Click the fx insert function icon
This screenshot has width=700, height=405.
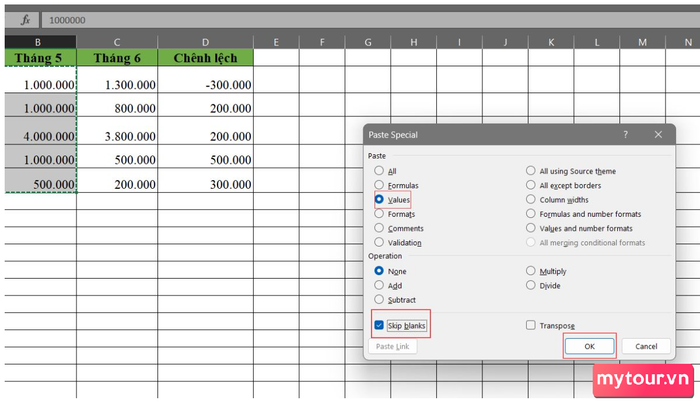(25, 20)
